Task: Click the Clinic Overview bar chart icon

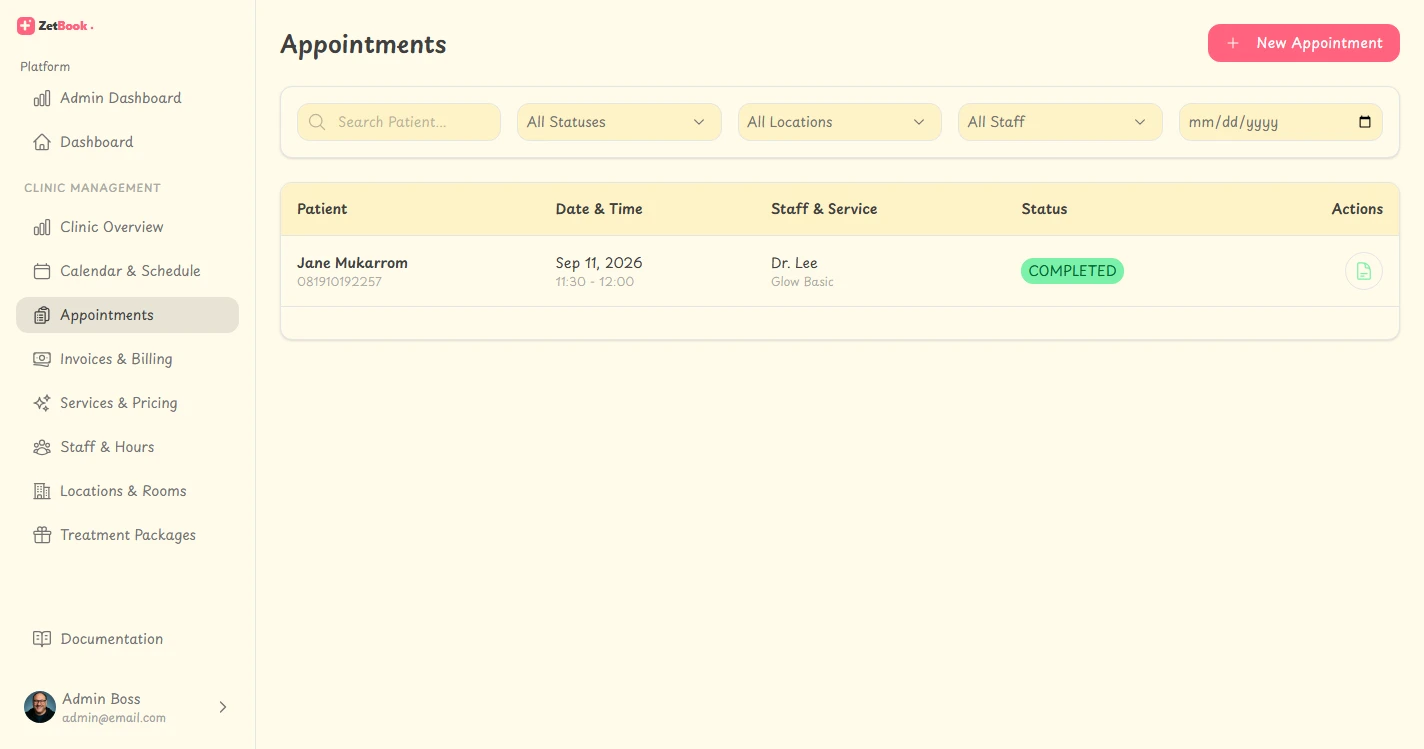Action: pyautogui.click(x=42, y=227)
